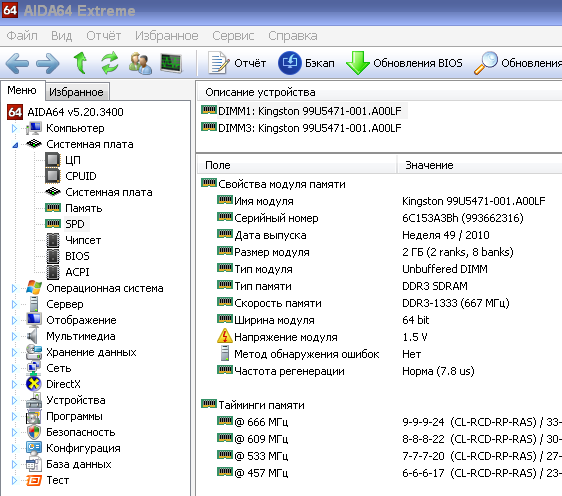562x496 pixels.
Task: Expand the Хранение данных tree node
Action: coord(14,352)
